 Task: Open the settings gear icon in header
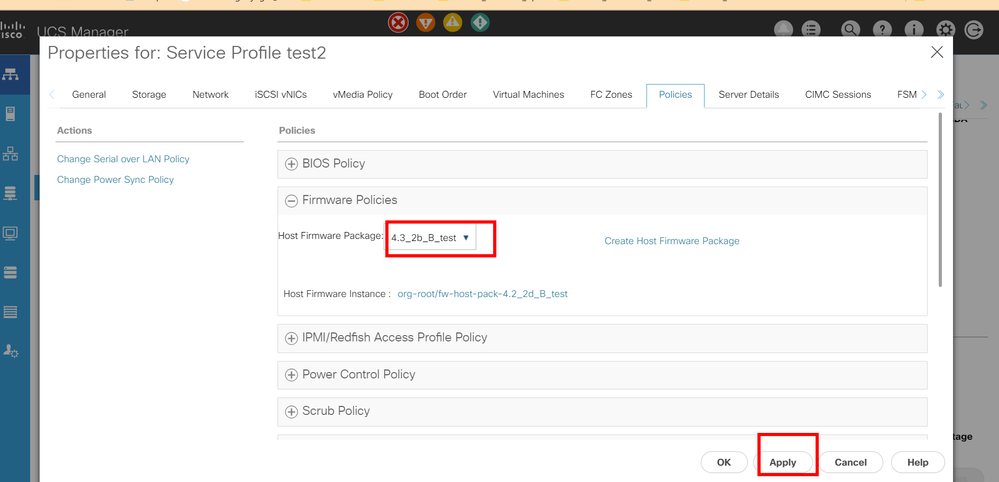(x=945, y=30)
